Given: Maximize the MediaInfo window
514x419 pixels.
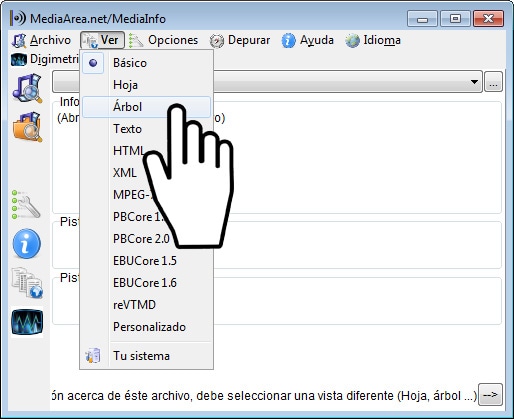Looking at the screenshot, I should tap(455, 18).
